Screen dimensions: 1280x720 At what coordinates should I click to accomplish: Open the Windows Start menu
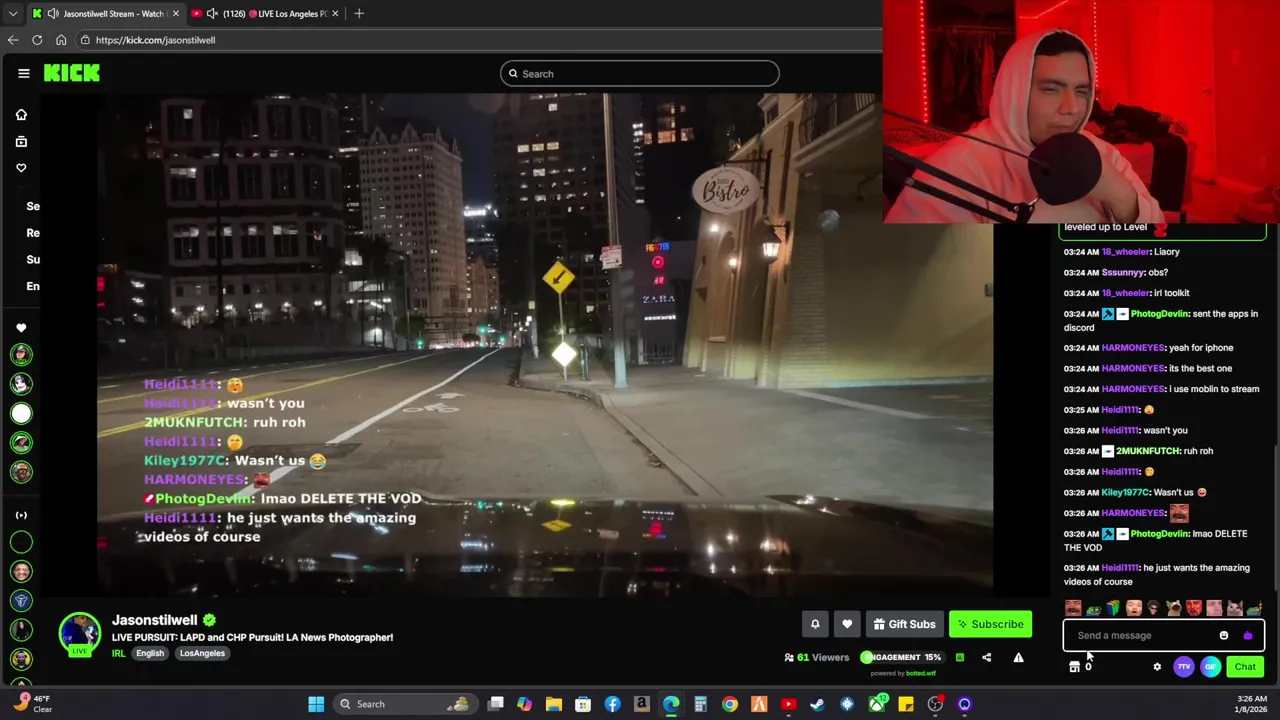(x=316, y=704)
